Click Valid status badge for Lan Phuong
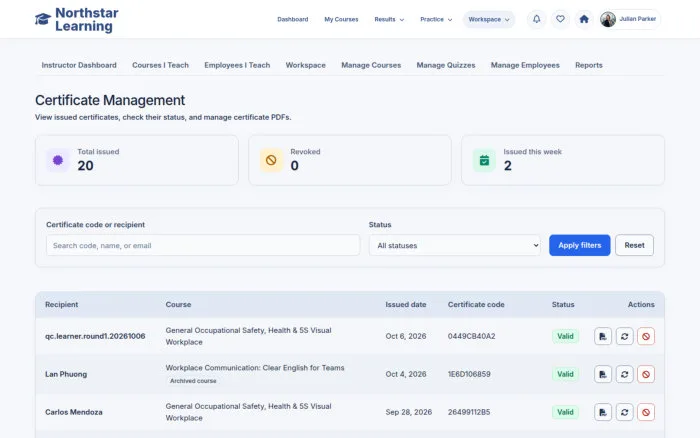 click(565, 374)
